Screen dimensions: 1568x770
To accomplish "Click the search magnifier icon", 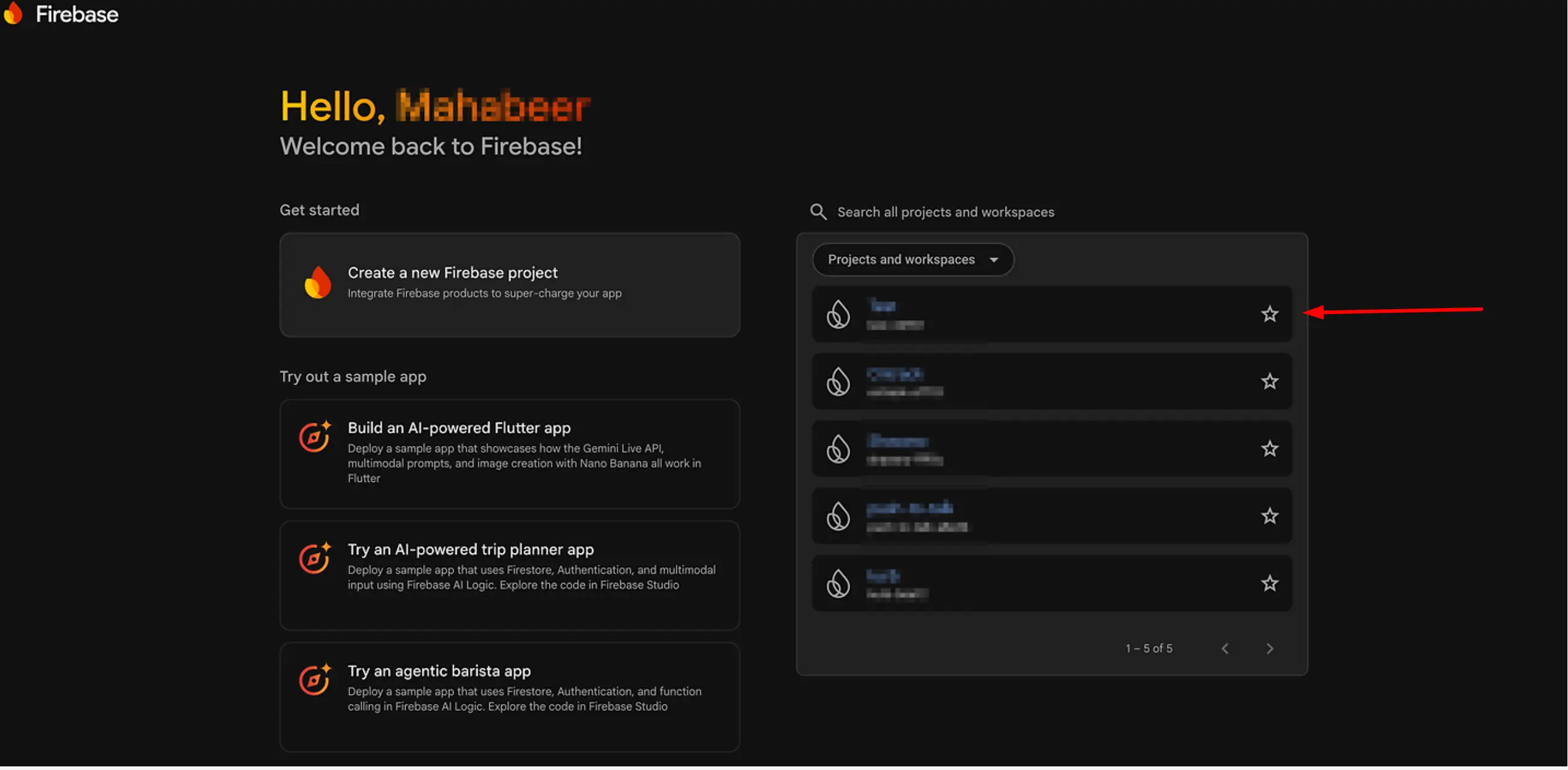I will pos(818,211).
